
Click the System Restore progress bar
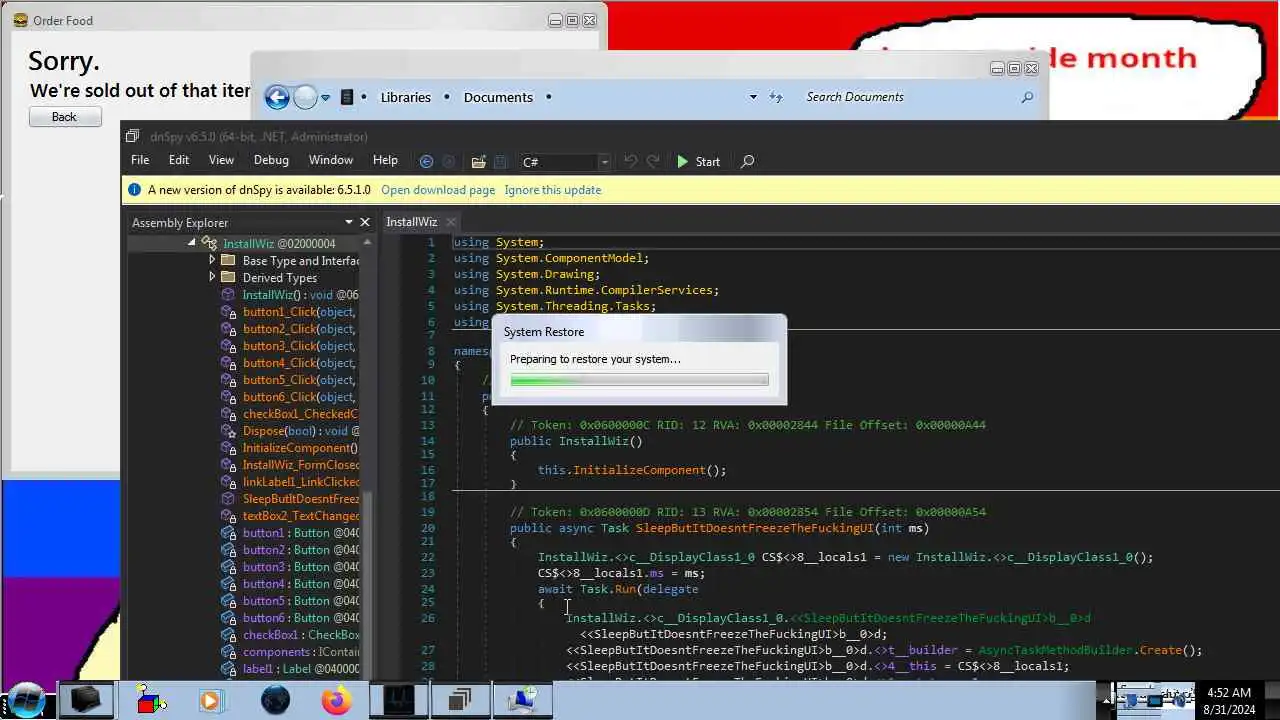point(639,380)
